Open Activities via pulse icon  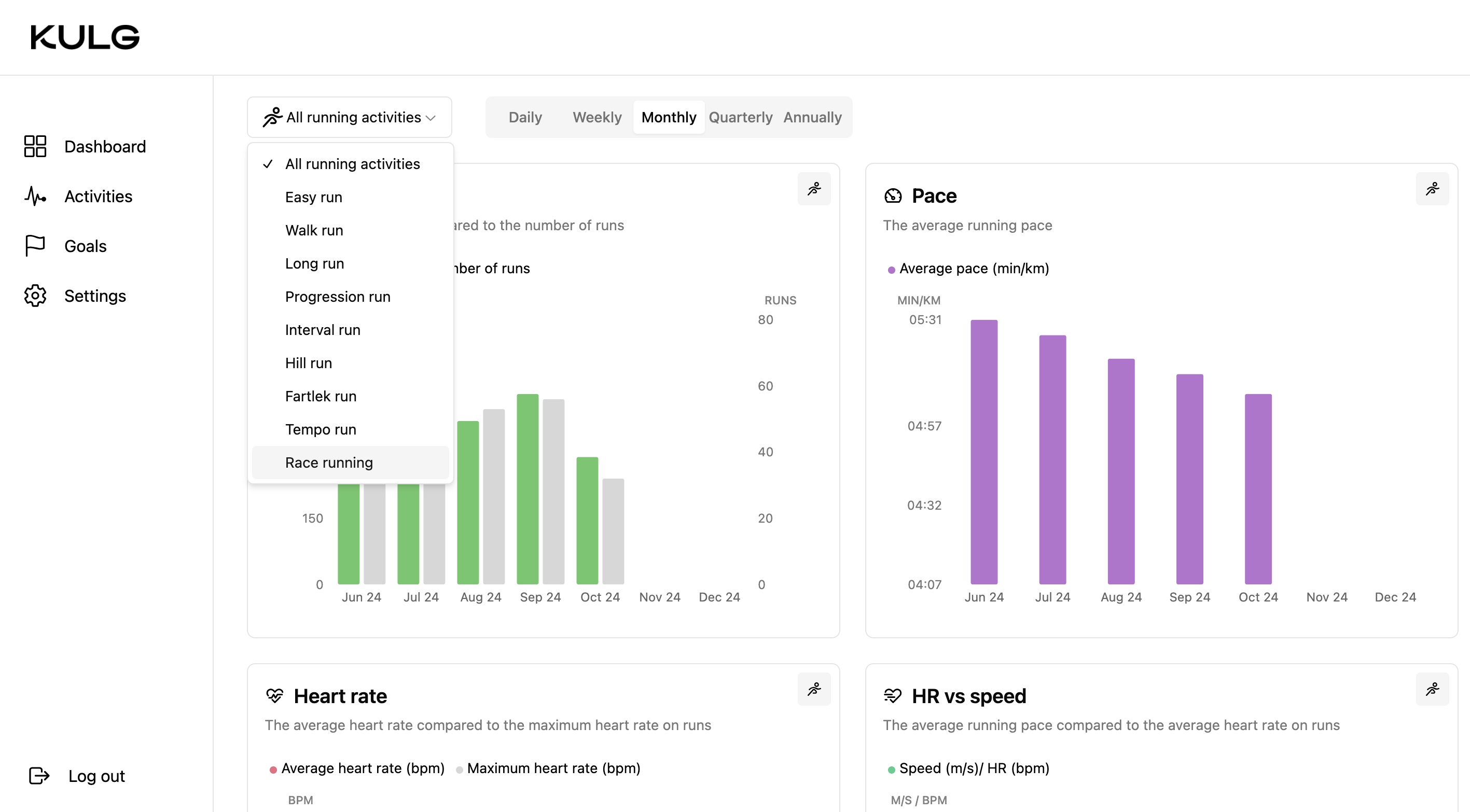click(x=35, y=197)
